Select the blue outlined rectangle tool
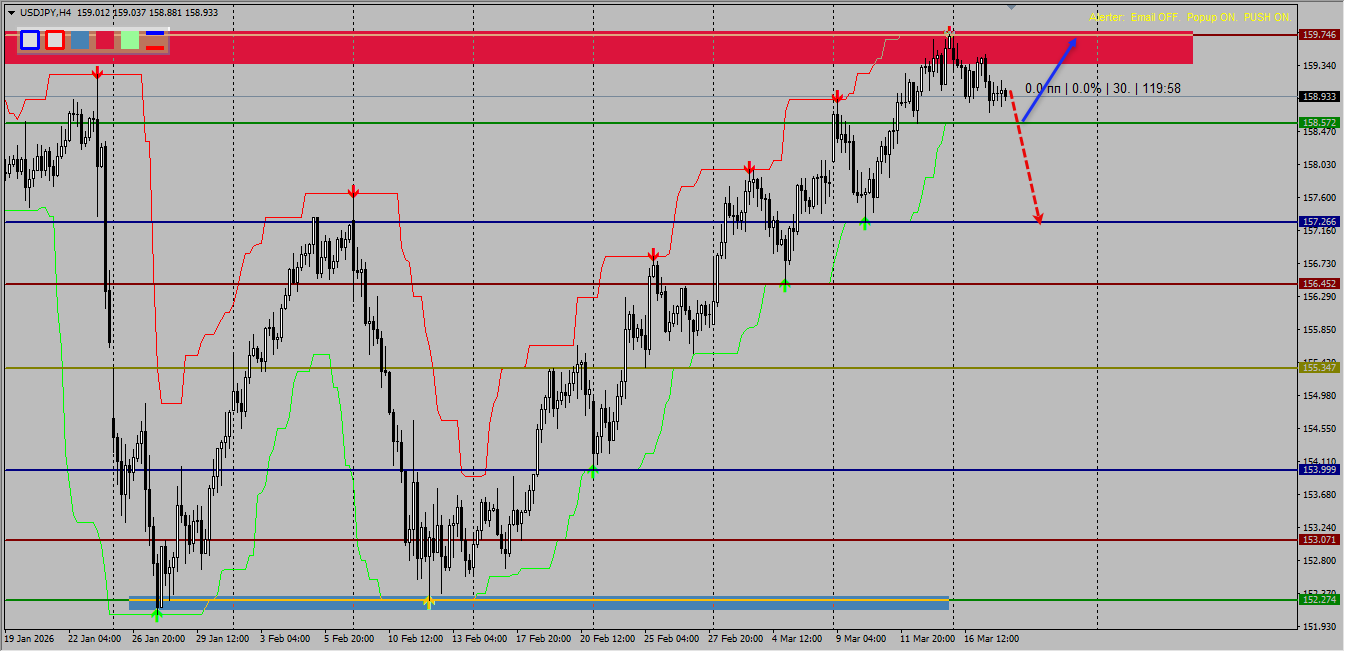The height and width of the screenshot is (652, 1345). click(30, 41)
